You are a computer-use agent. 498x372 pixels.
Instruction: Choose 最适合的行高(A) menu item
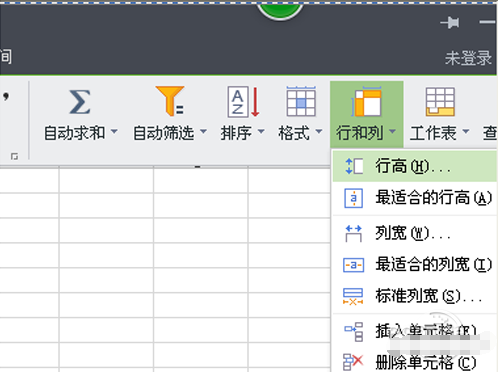pyautogui.click(x=415, y=198)
